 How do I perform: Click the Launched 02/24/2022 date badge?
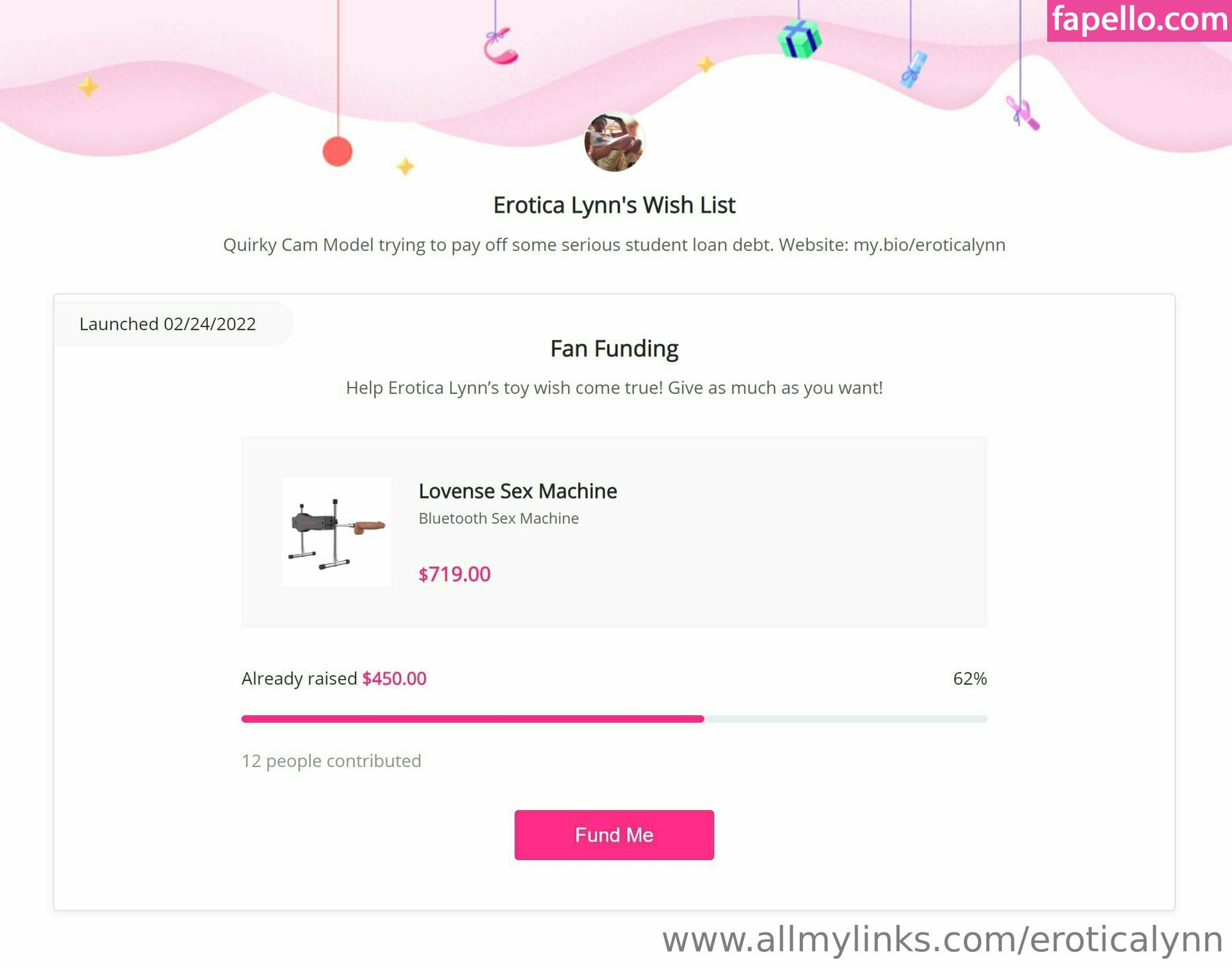click(x=167, y=324)
